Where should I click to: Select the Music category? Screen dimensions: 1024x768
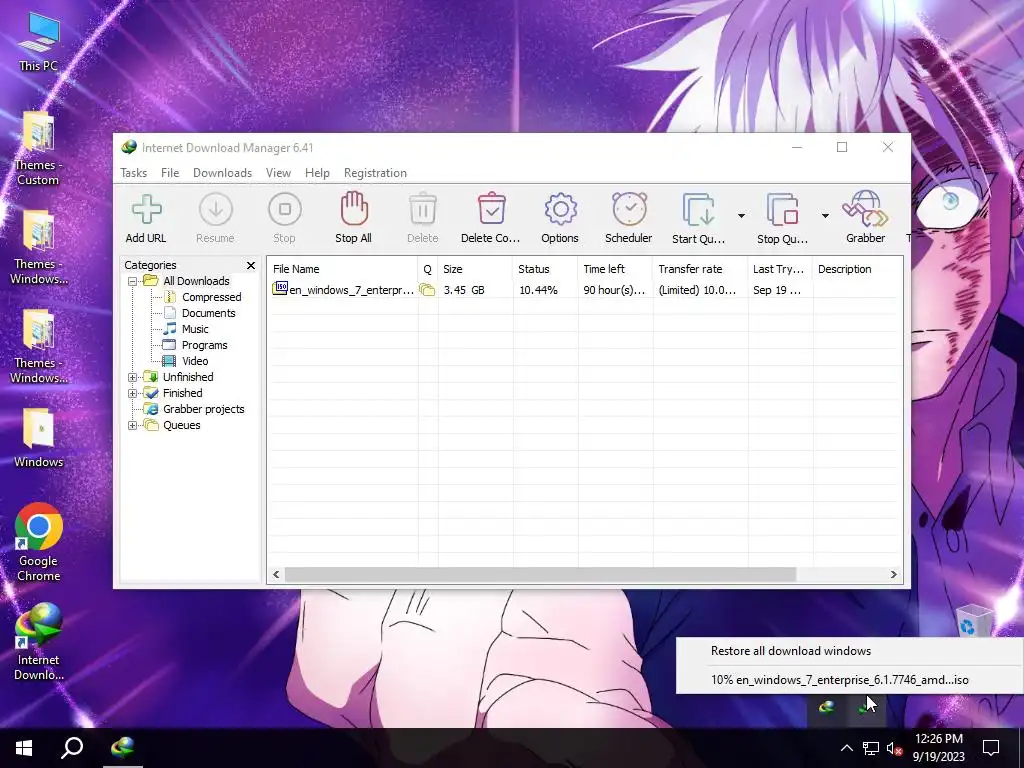click(x=195, y=329)
